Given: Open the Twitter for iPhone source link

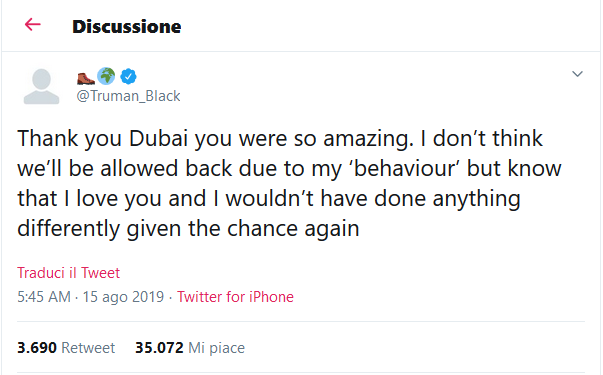Looking at the screenshot, I should tap(235, 297).
